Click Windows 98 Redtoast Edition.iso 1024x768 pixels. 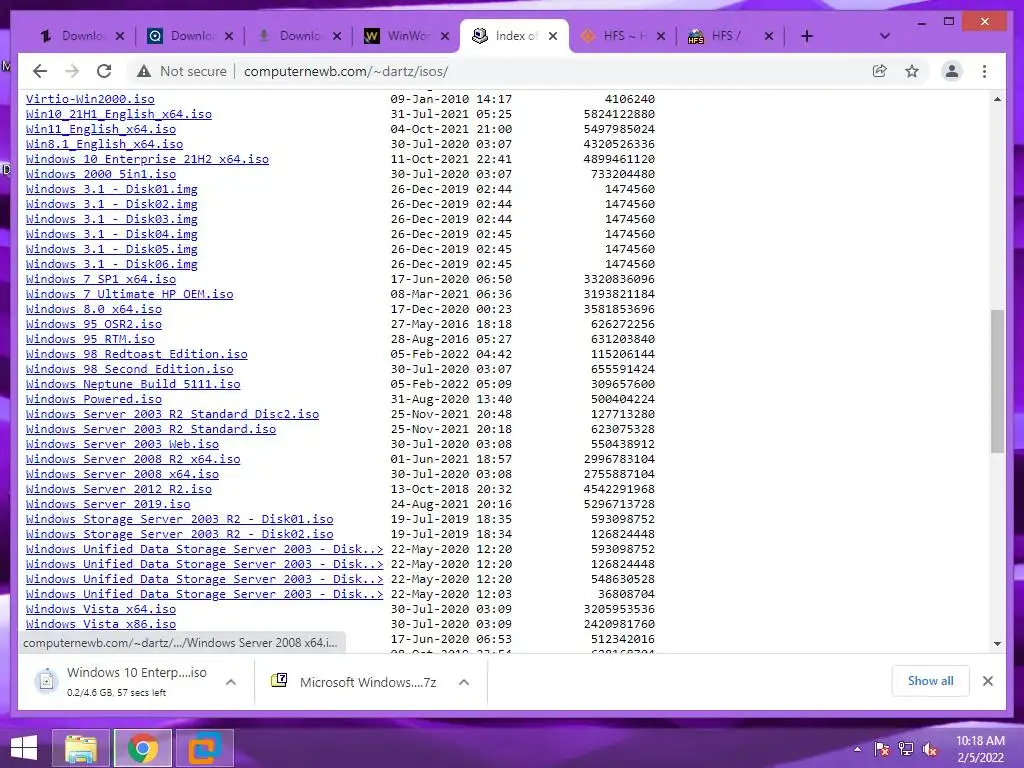pyautogui.click(x=136, y=355)
